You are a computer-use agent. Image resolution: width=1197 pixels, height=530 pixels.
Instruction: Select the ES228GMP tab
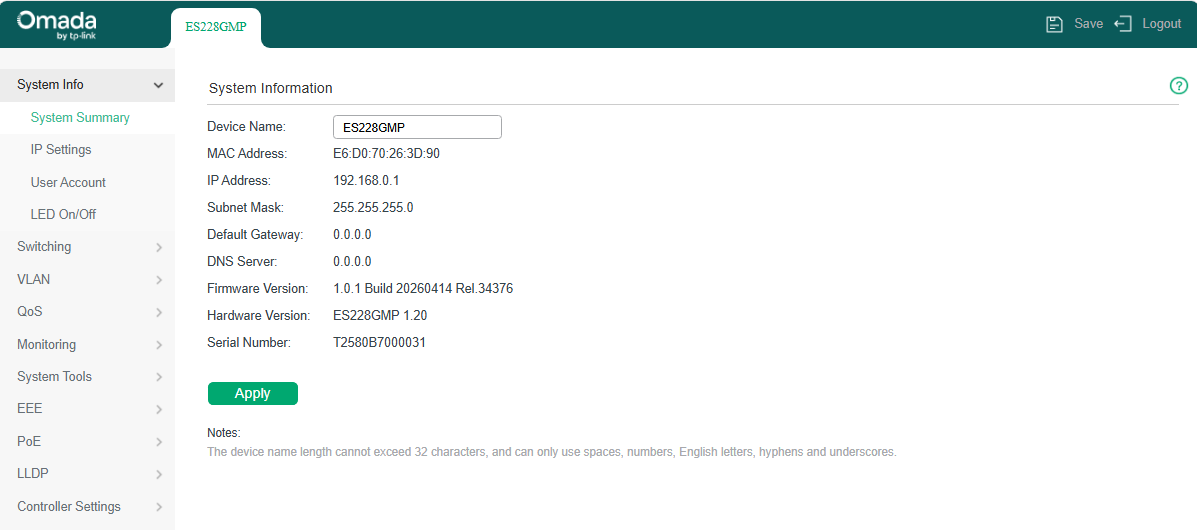point(216,27)
